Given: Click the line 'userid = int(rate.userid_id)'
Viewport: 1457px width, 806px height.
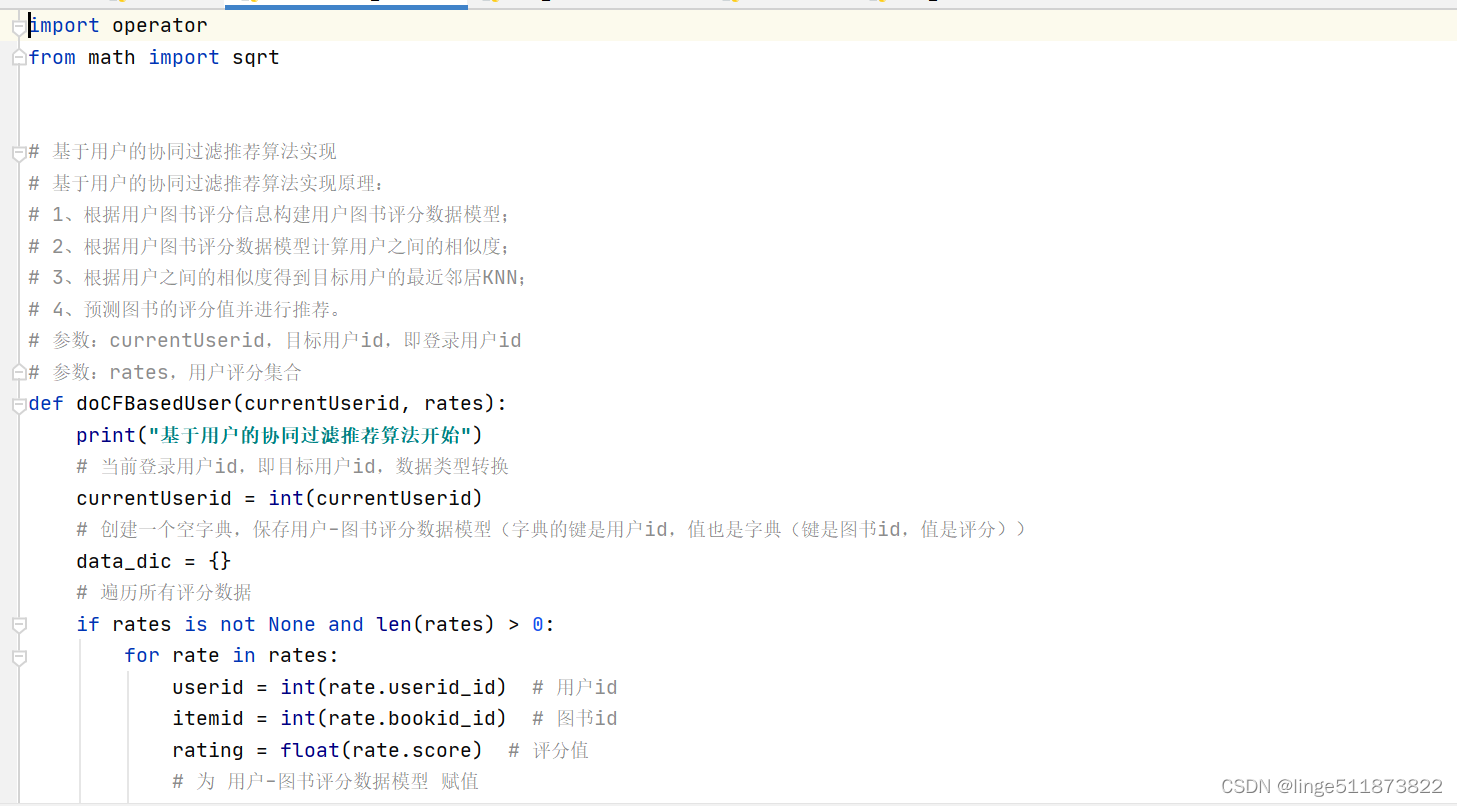Looking at the screenshot, I should (x=340, y=688).
